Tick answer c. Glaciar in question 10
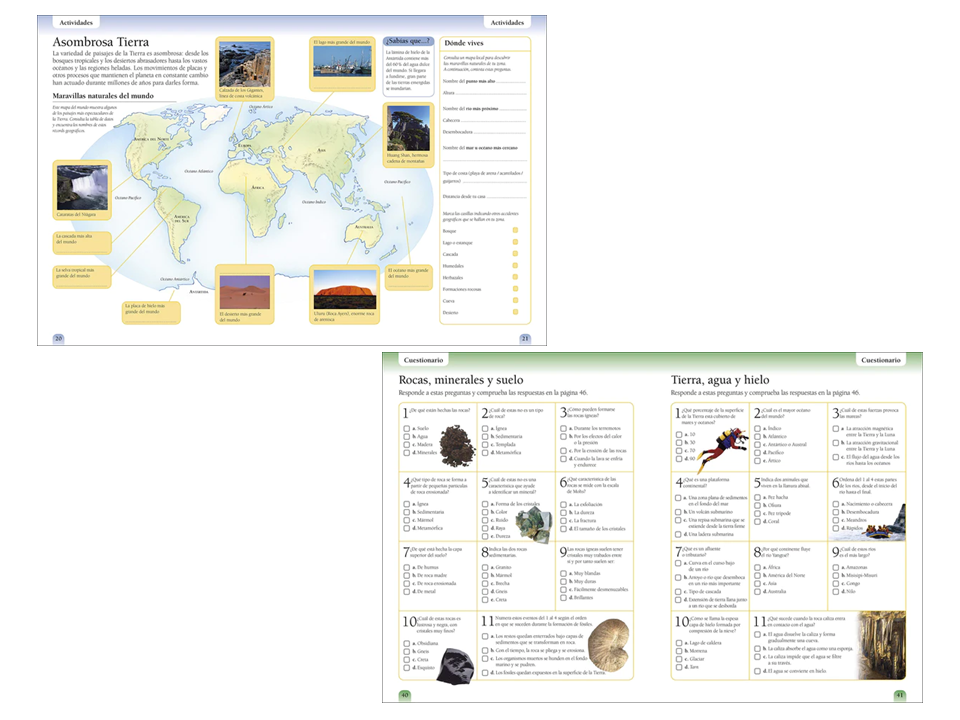This screenshot has height=720, width=960. [678, 659]
